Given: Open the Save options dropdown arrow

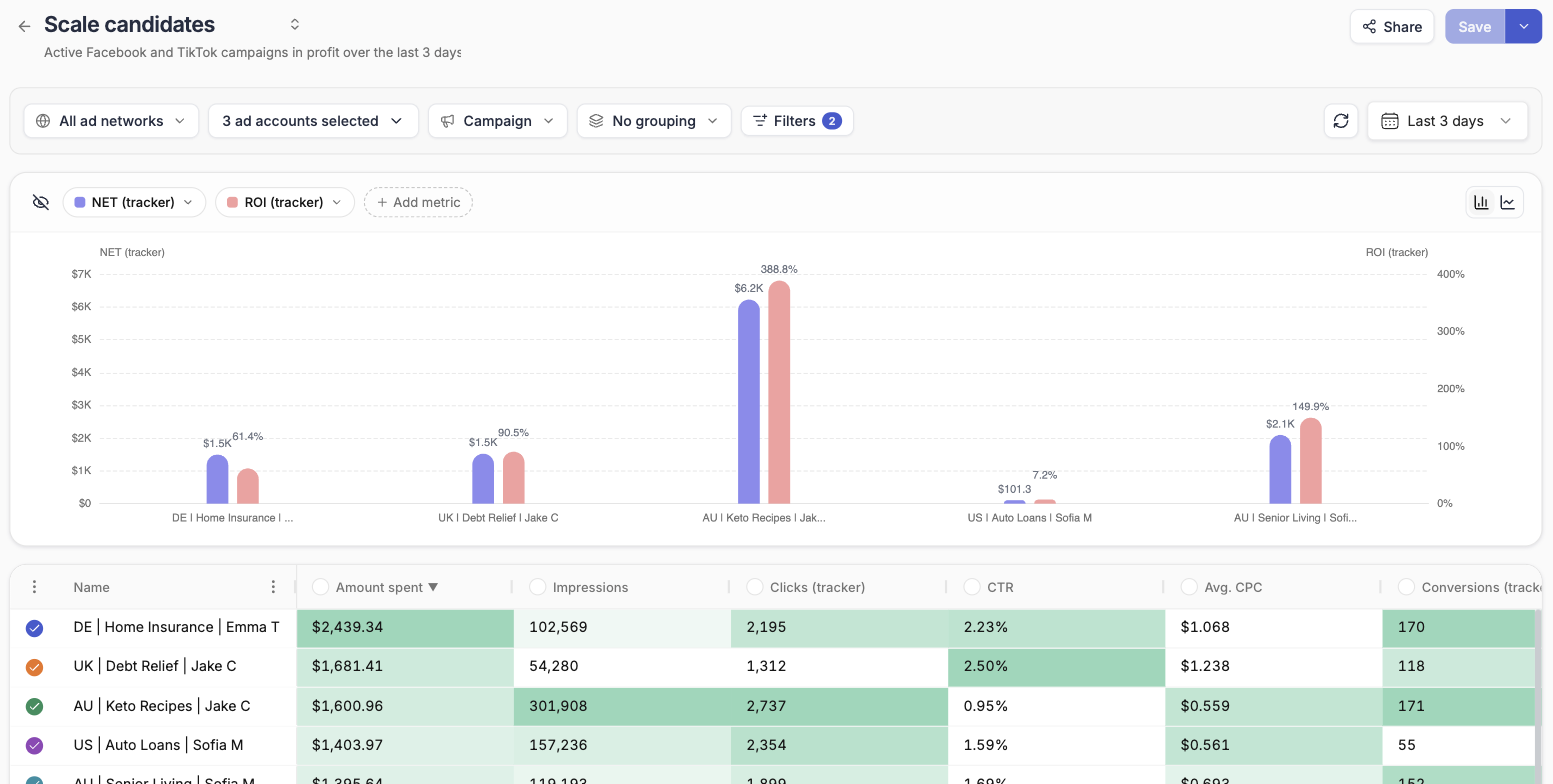Looking at the screenshot, I should pos(1523,27).
